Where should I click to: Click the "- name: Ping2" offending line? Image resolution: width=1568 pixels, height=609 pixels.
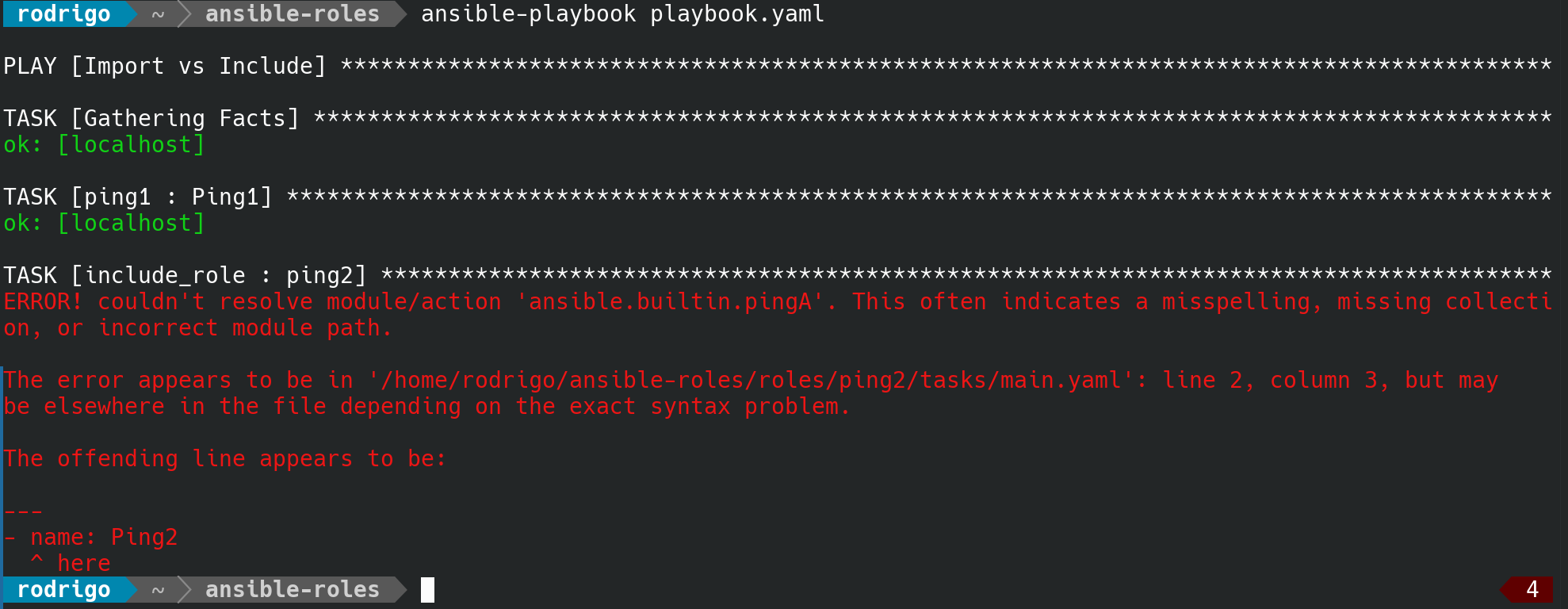(90, 537)
